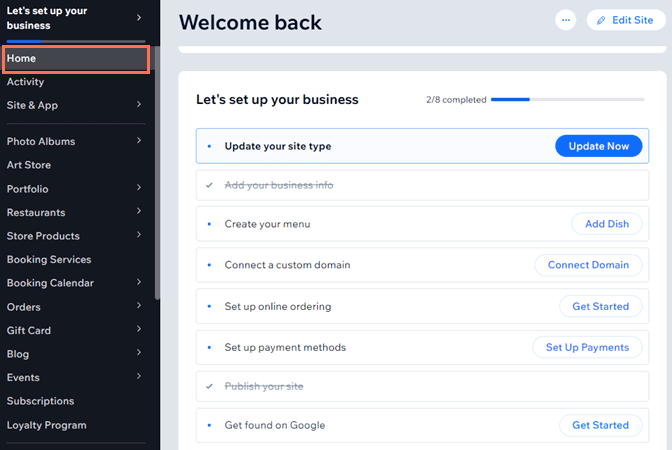The width and height of the screenshot is (672, 450).
Task: Click Get Started for Google listing
Action: point(600,425)
